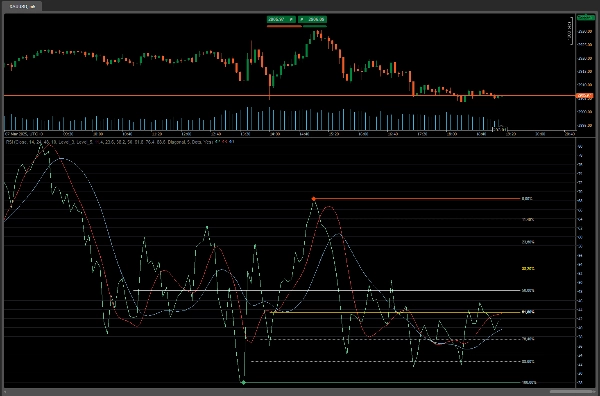Viewport: 600px width, 396px height.
Task: Click the 50.00% Fibonacci level label
Action: point(528,290)
